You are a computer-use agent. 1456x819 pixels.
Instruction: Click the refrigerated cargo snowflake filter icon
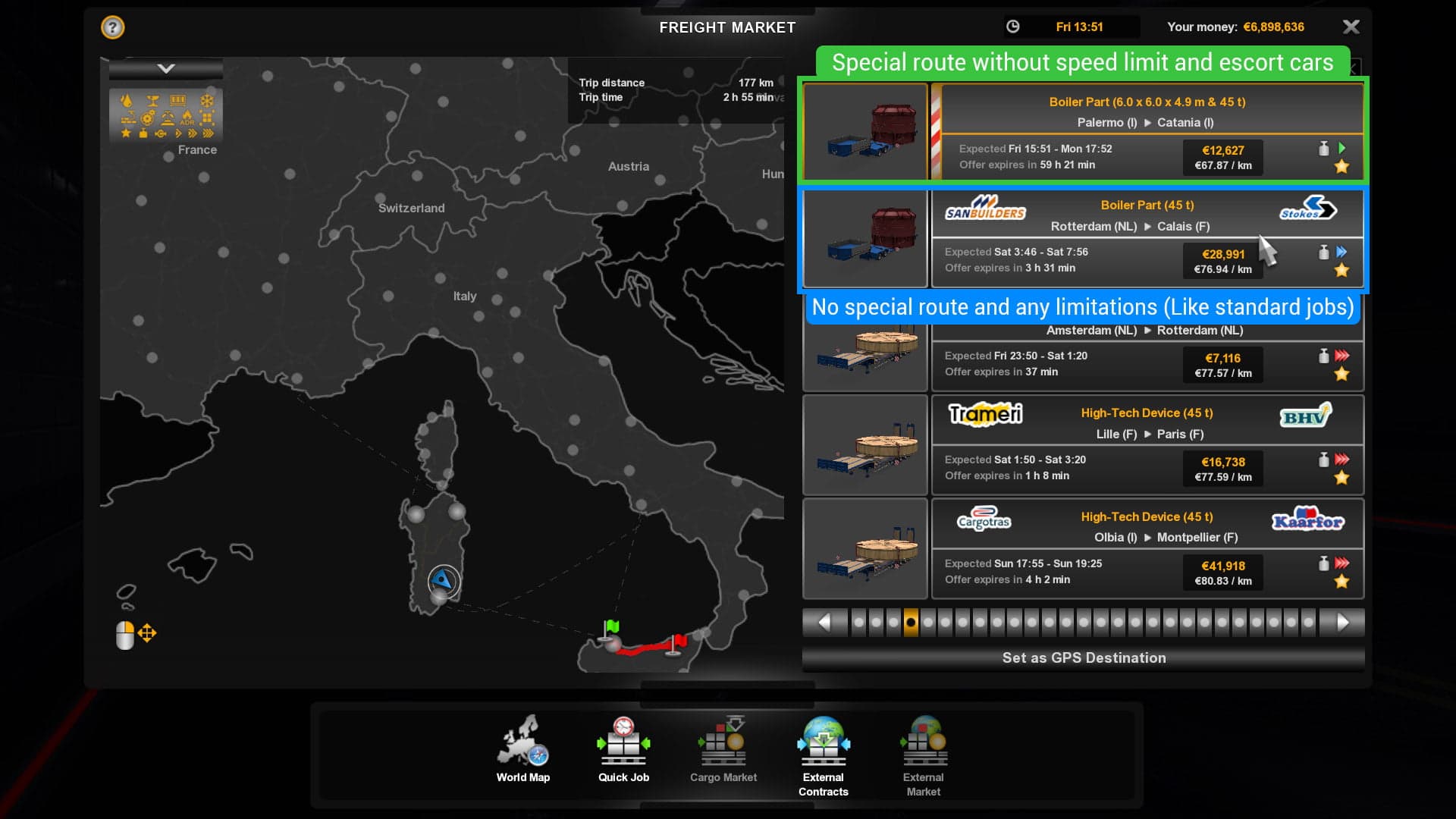point(206,99)
